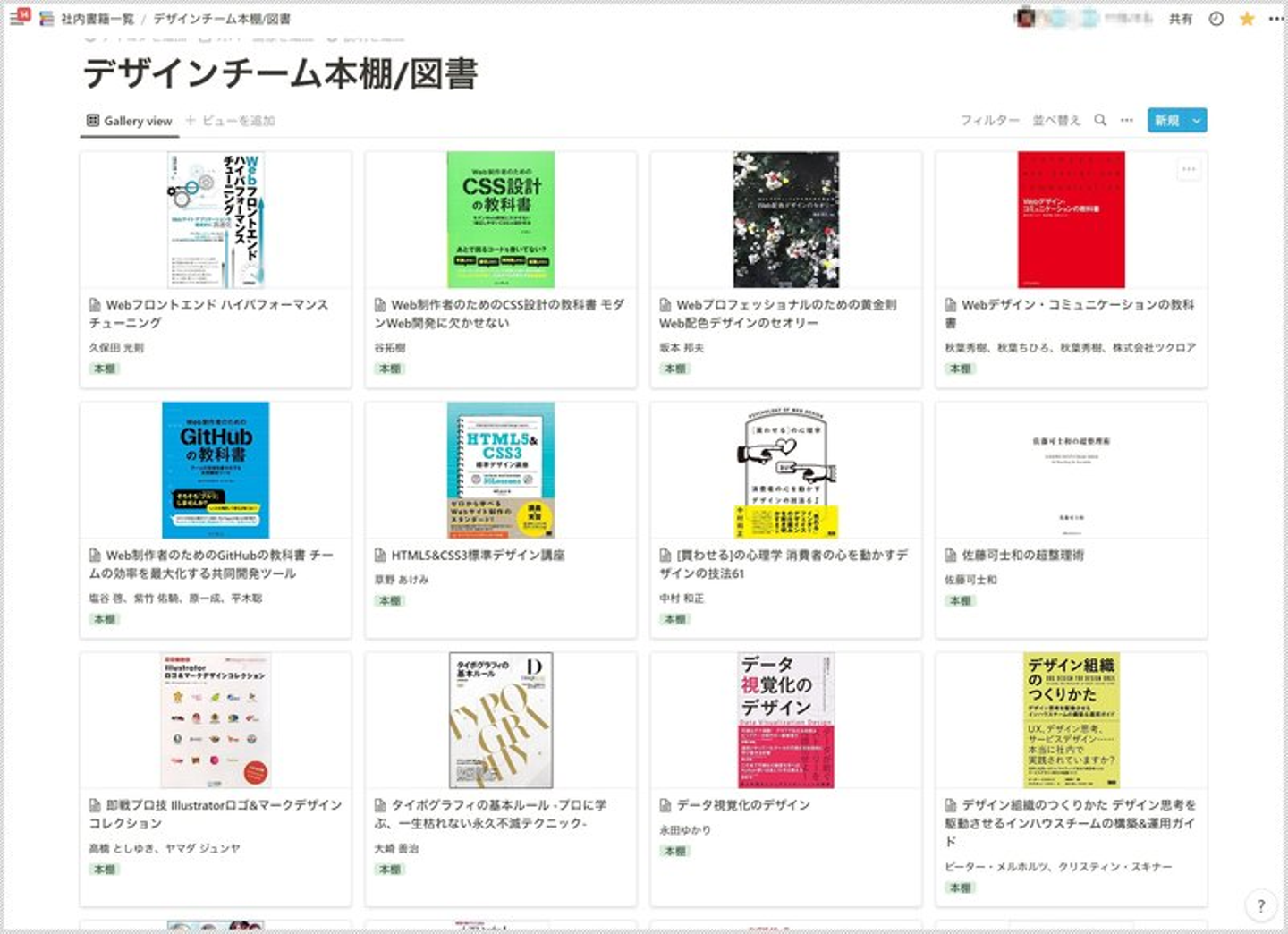The image size is (1288, 934).
Task: Go to 社内書籍一覧 breadcrumb link
Action: pyautogui.click(x=97, y=18)
